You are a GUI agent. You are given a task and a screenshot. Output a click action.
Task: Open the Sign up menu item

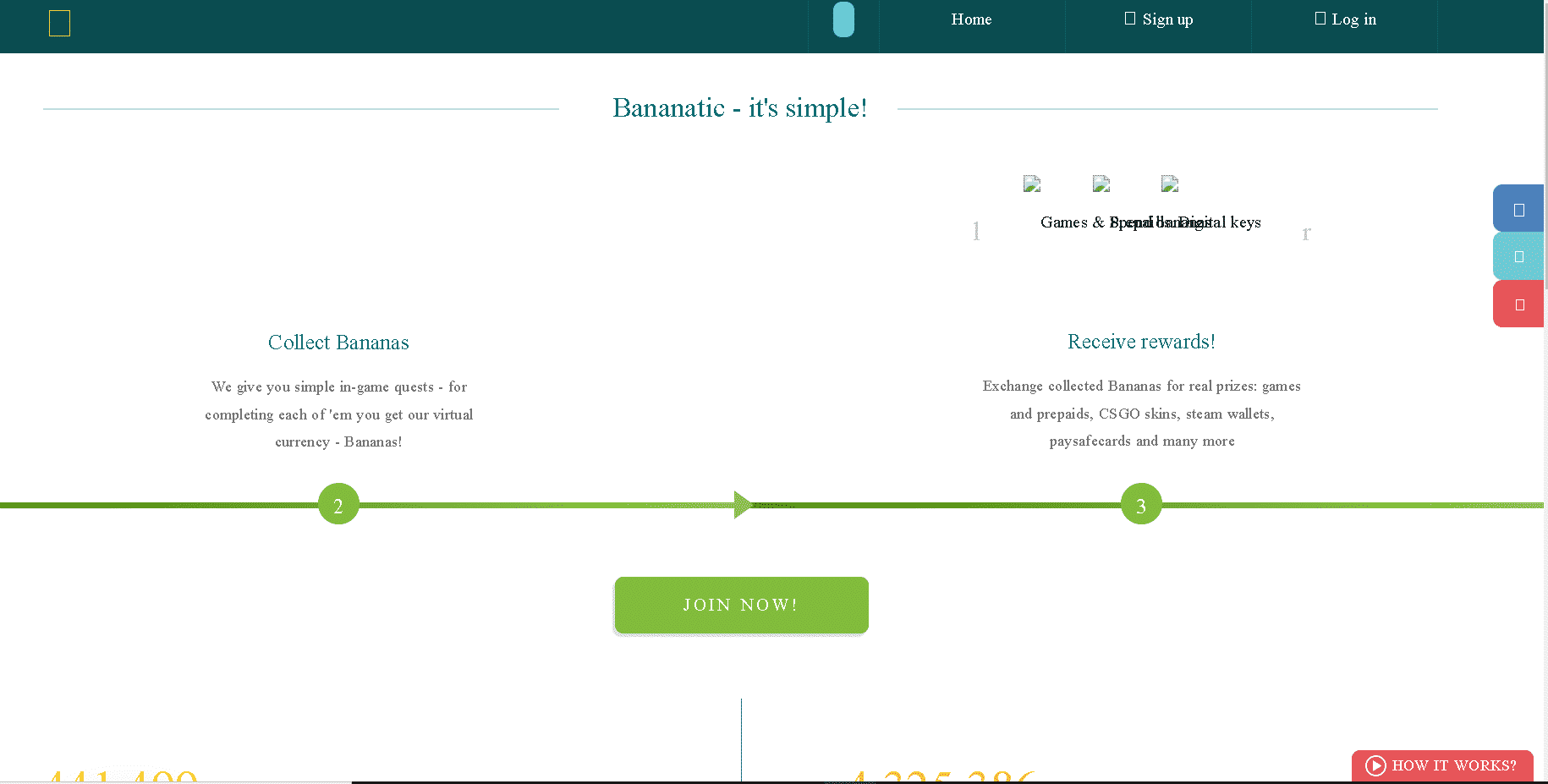[1158, 19]
